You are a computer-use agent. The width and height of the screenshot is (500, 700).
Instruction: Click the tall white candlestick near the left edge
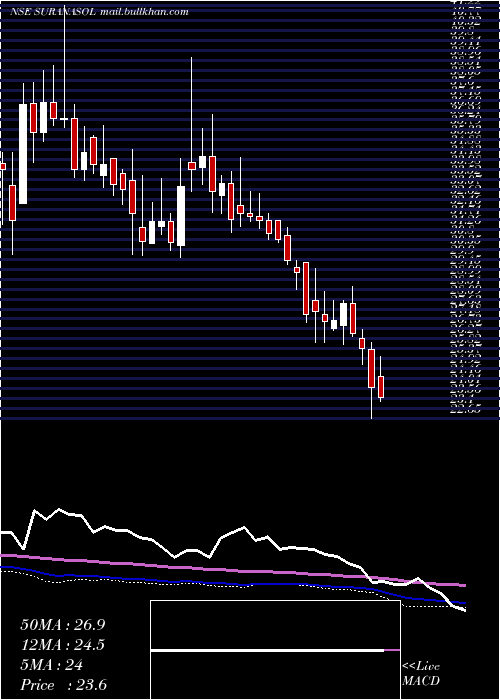tap(23, 154)
